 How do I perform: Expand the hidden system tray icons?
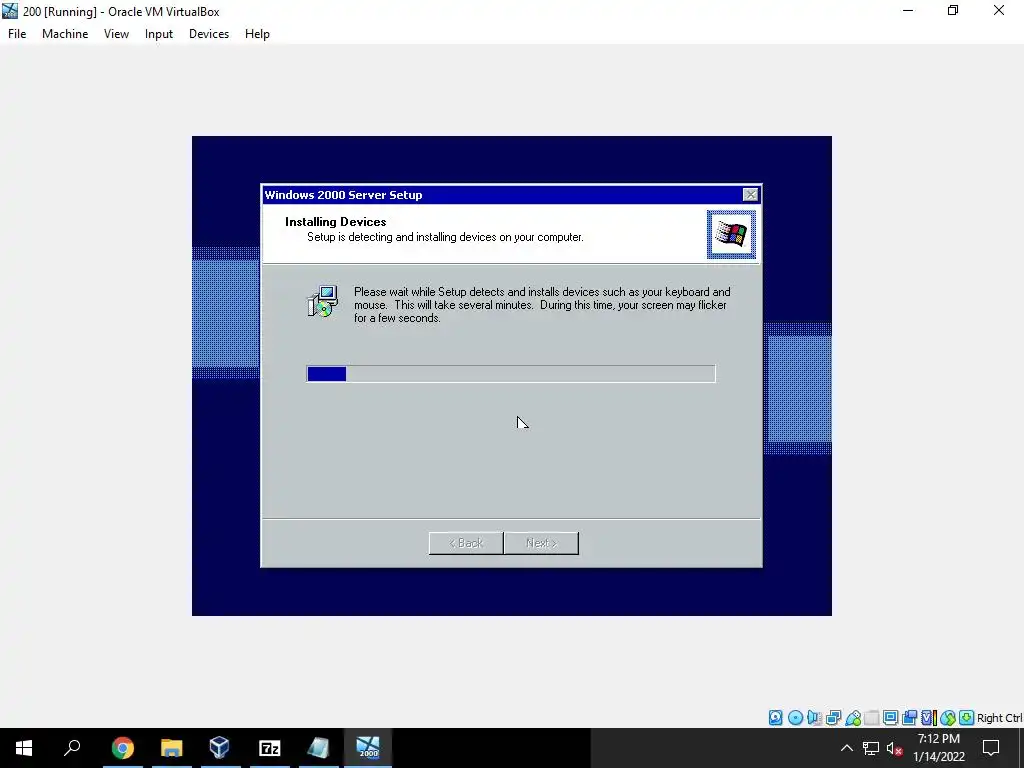point(846,748)
